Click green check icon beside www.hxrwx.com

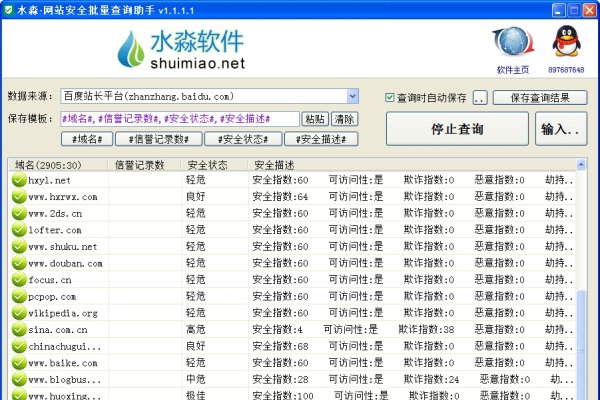click(x=19, y=196)
